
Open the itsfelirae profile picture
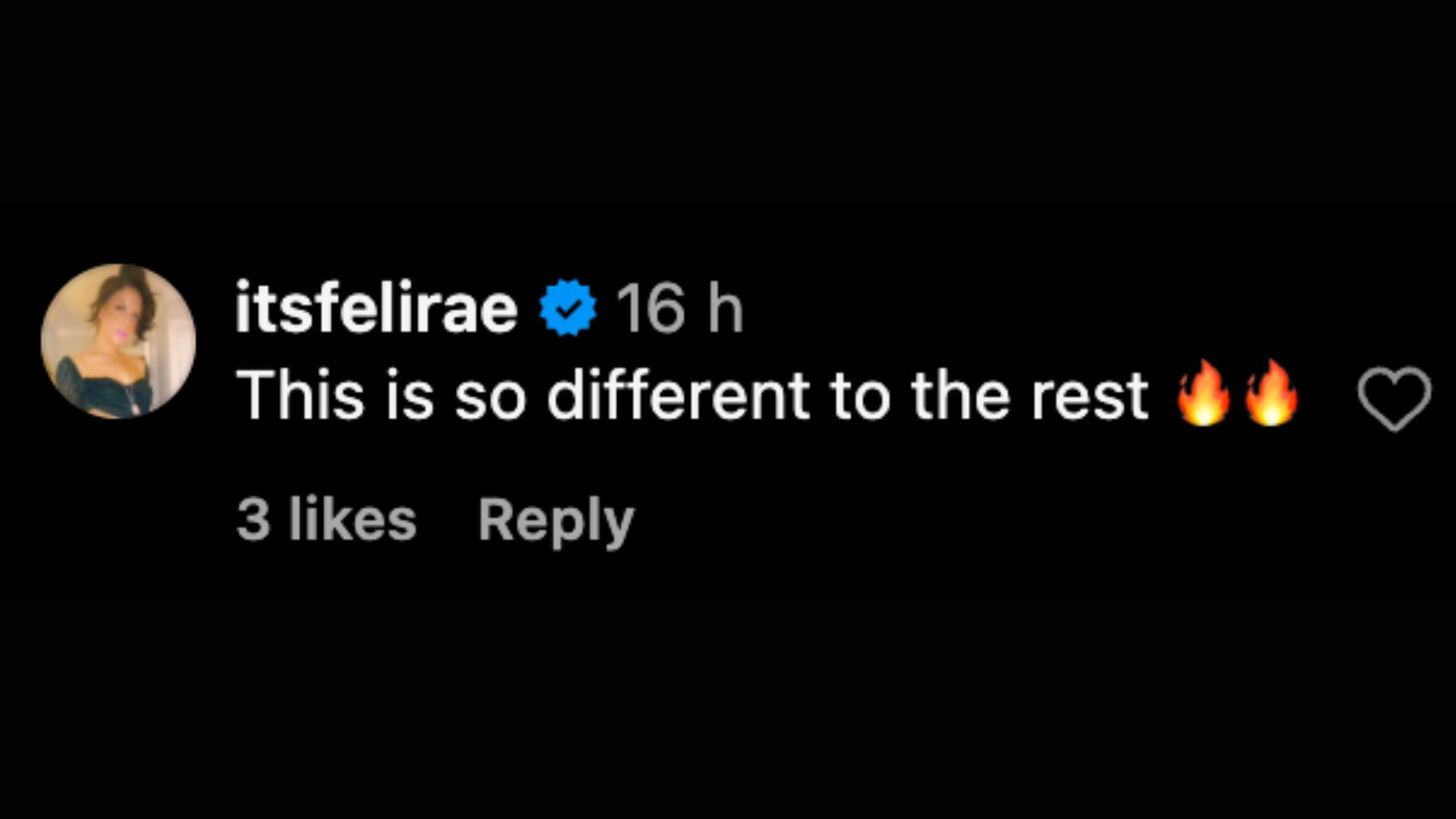coord(118,341)
